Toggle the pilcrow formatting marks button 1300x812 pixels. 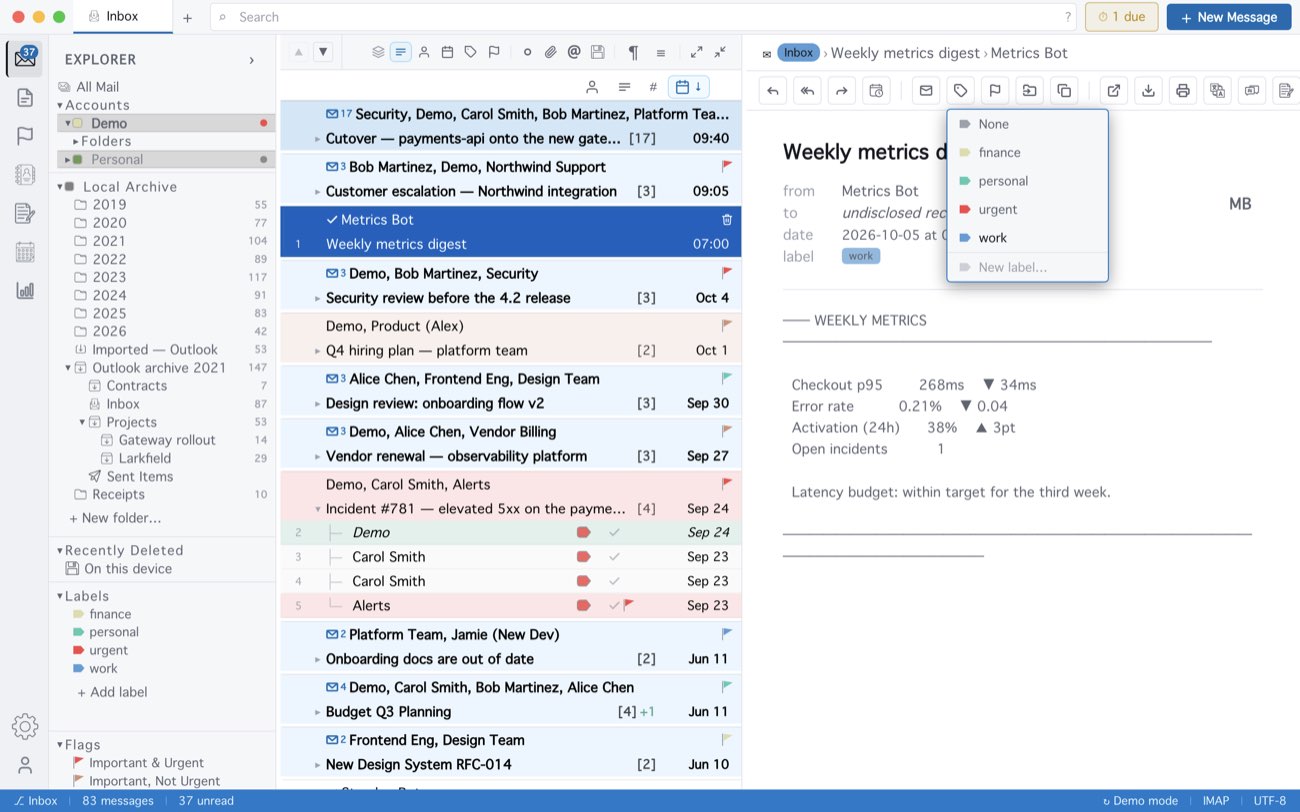click(x=633, y=52)
